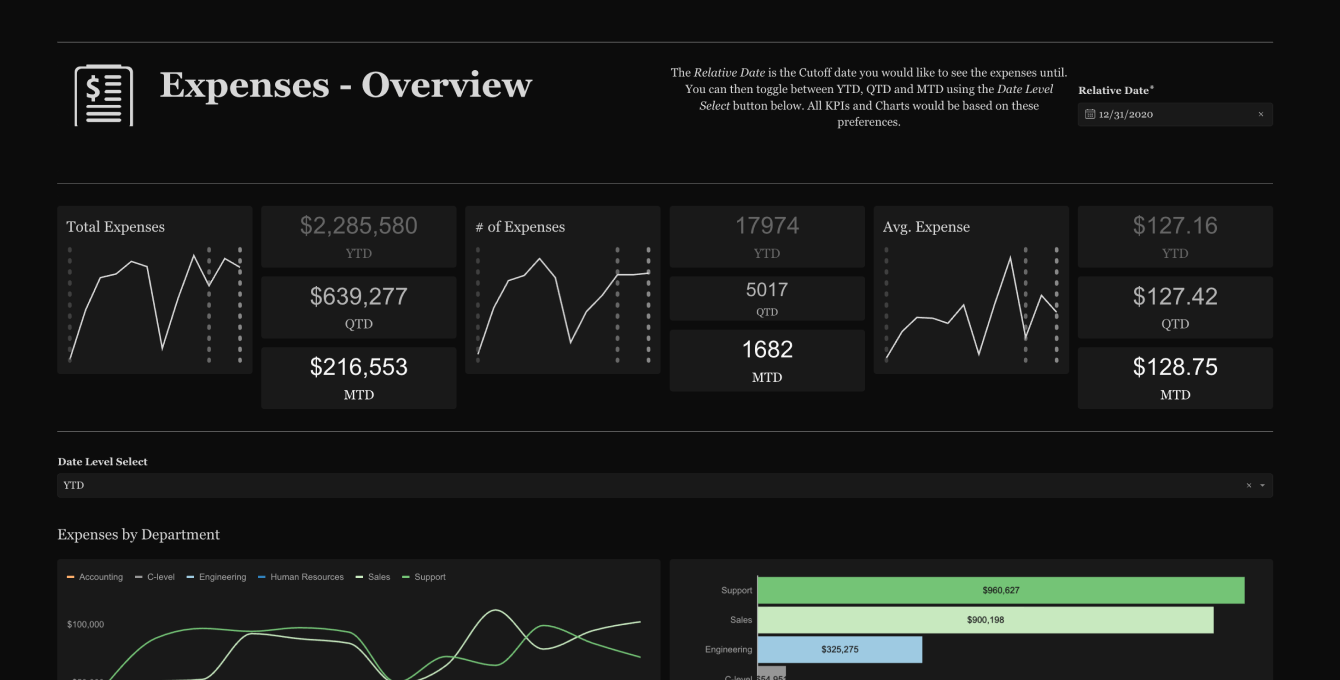
Task: Click the calendar icon in Relative Date
Action: point(1090,115)
